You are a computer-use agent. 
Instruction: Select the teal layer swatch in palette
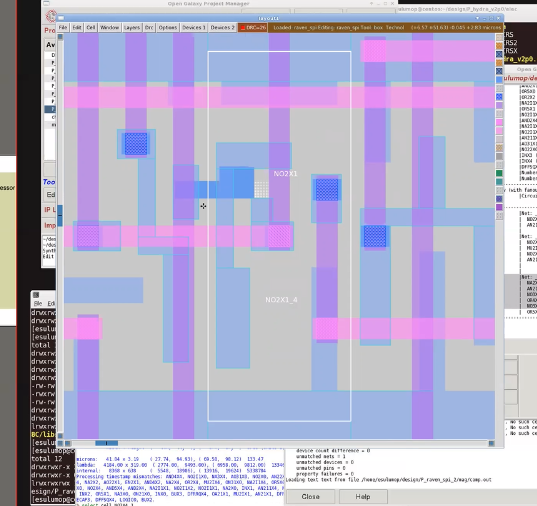[499, 182]
